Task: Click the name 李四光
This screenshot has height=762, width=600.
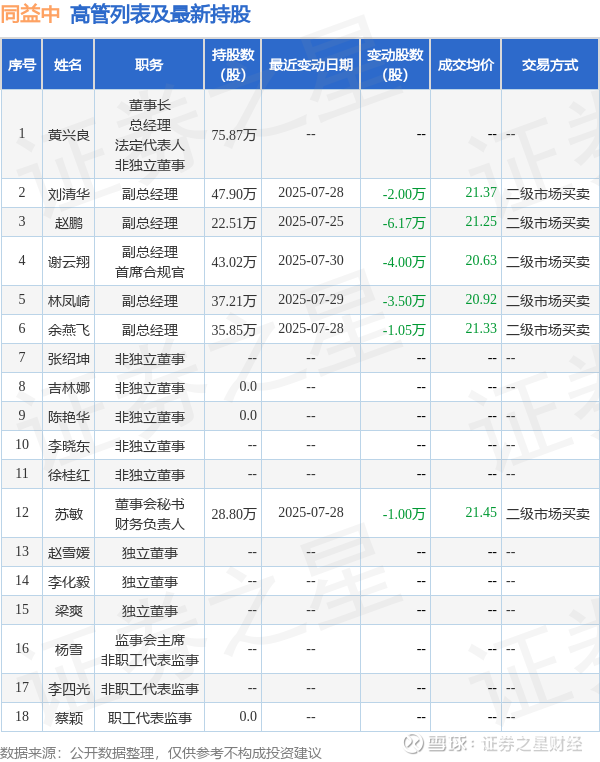Action: coord(69,689)
